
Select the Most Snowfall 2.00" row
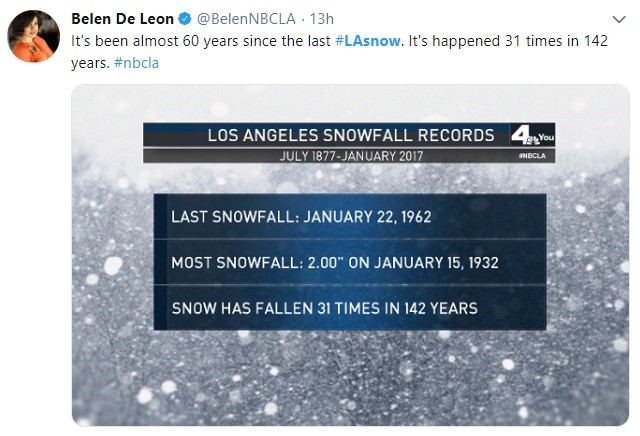coord(350,262)
